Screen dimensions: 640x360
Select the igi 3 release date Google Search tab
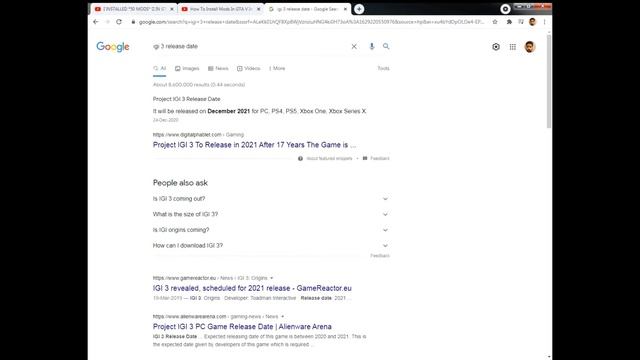[x=308, y=9]
